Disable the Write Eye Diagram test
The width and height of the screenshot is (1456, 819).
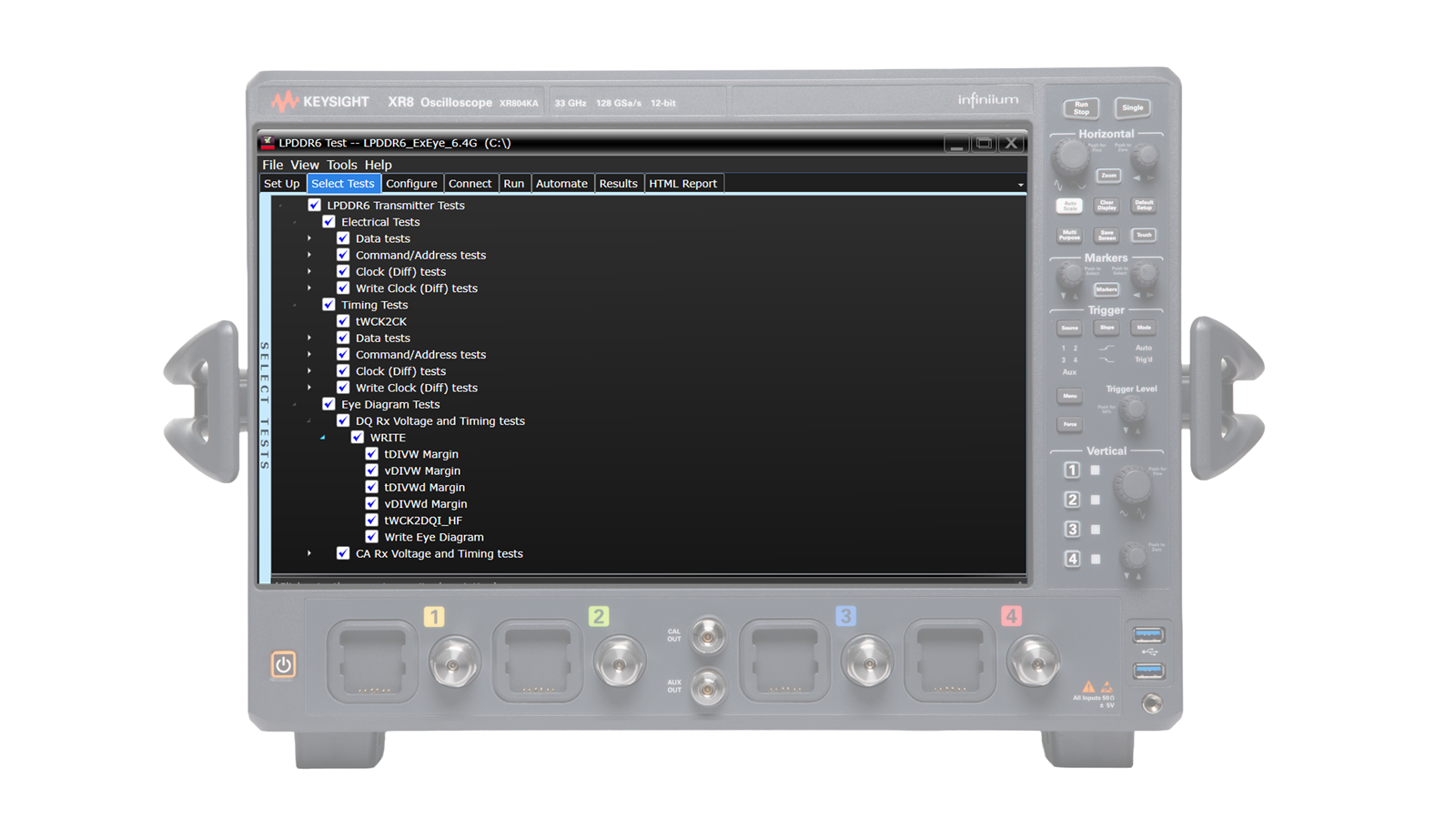click(x=371, y=536)
